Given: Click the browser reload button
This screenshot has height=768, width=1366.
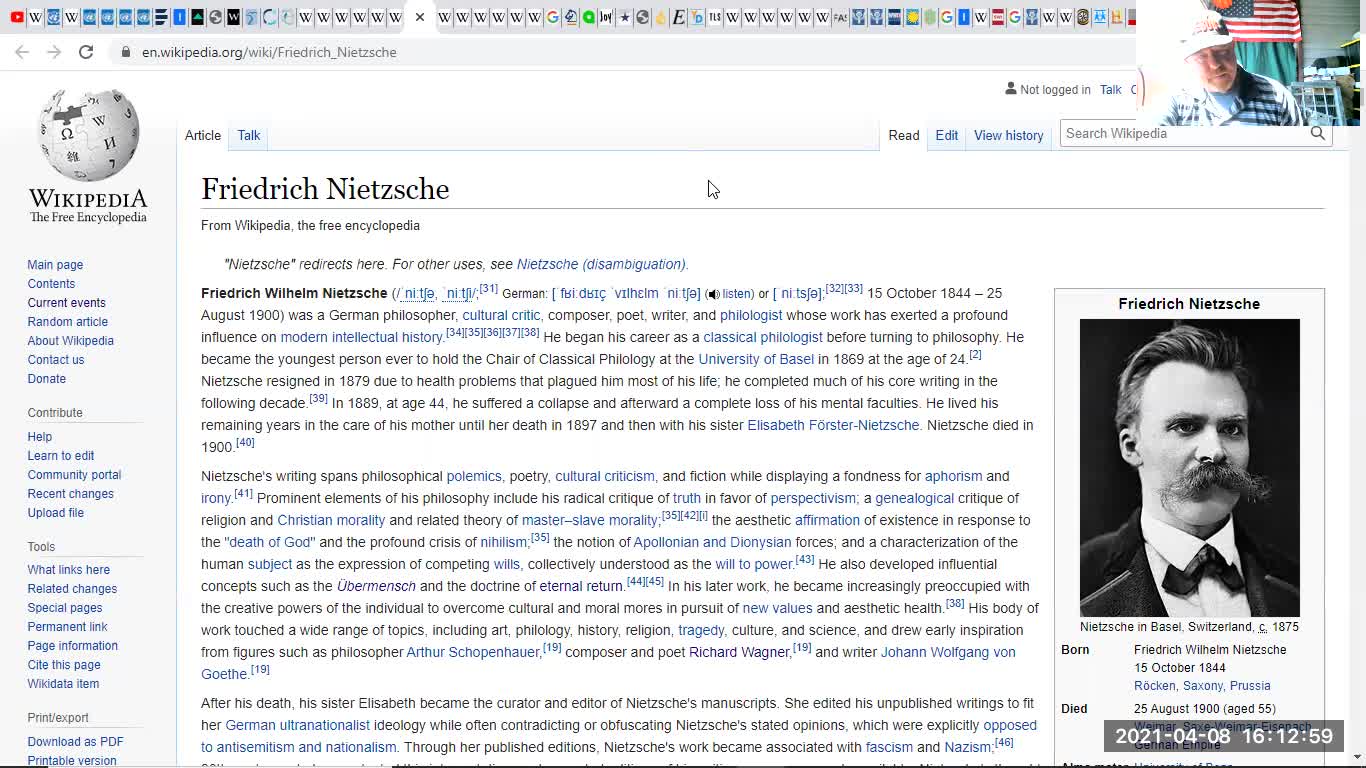Looking at the screenshot, I should click(x=86, y=52).
